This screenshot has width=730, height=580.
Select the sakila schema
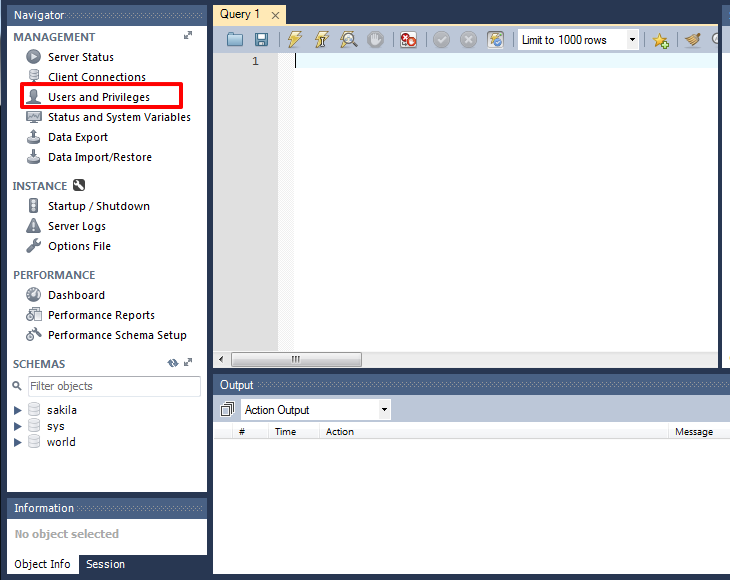61,410
